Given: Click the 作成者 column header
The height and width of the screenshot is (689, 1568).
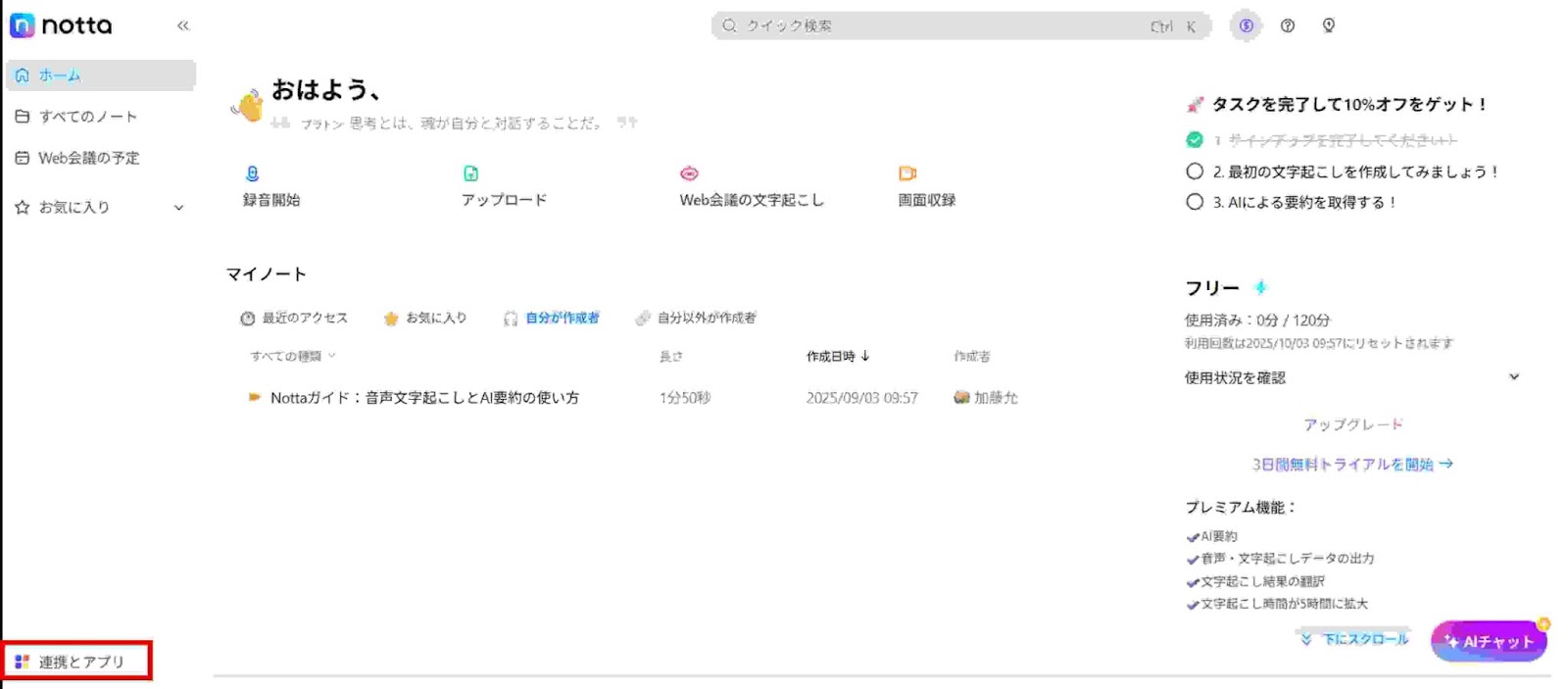Looking at the screenshot, I should coord(972,357).
